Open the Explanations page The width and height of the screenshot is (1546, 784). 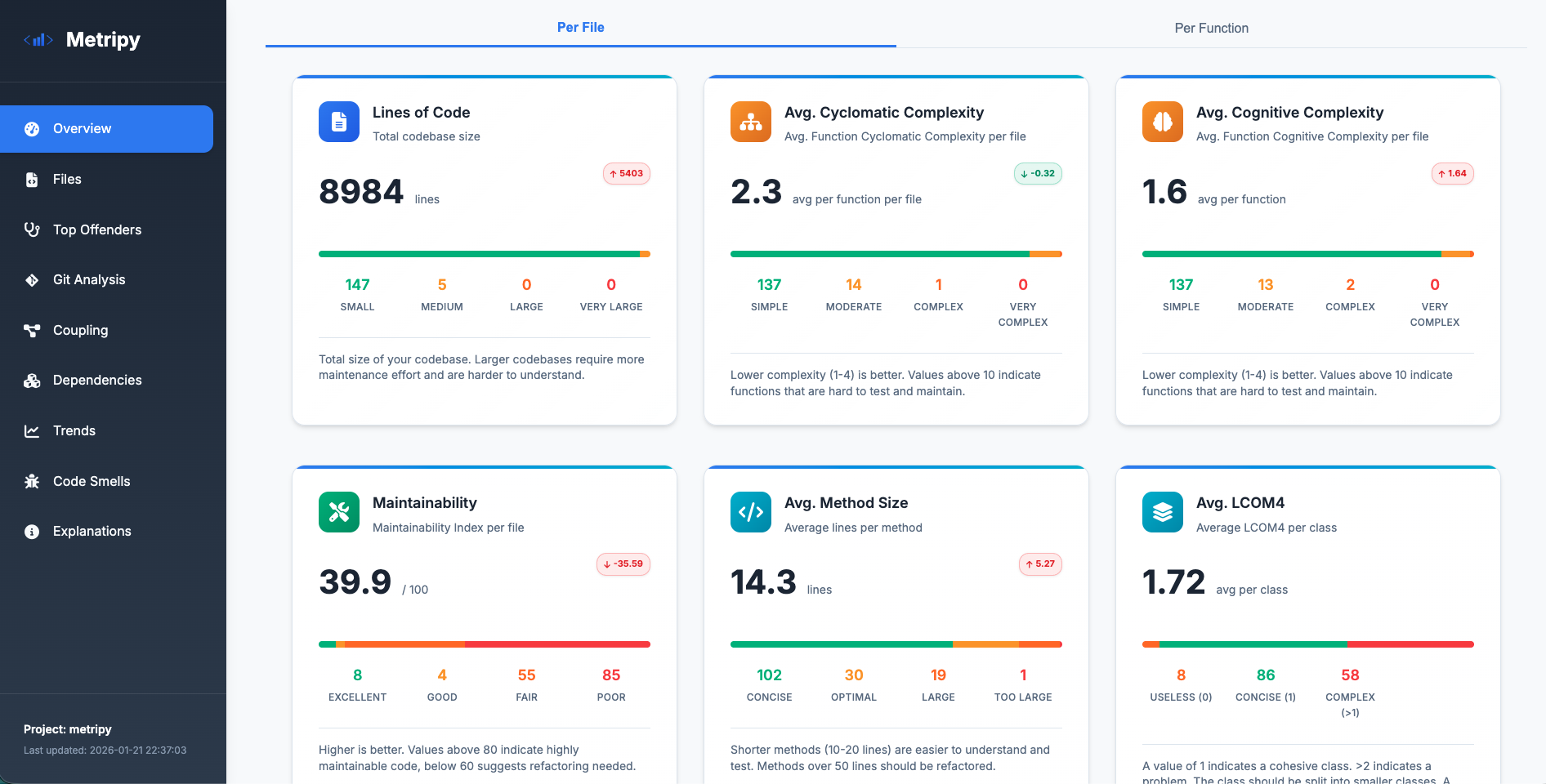[92, 532]
